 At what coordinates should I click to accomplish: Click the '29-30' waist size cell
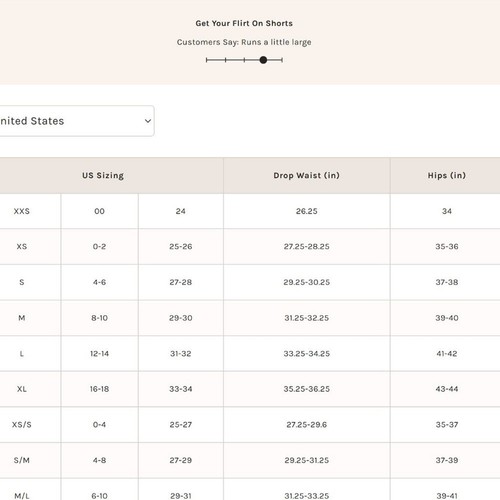181,318
